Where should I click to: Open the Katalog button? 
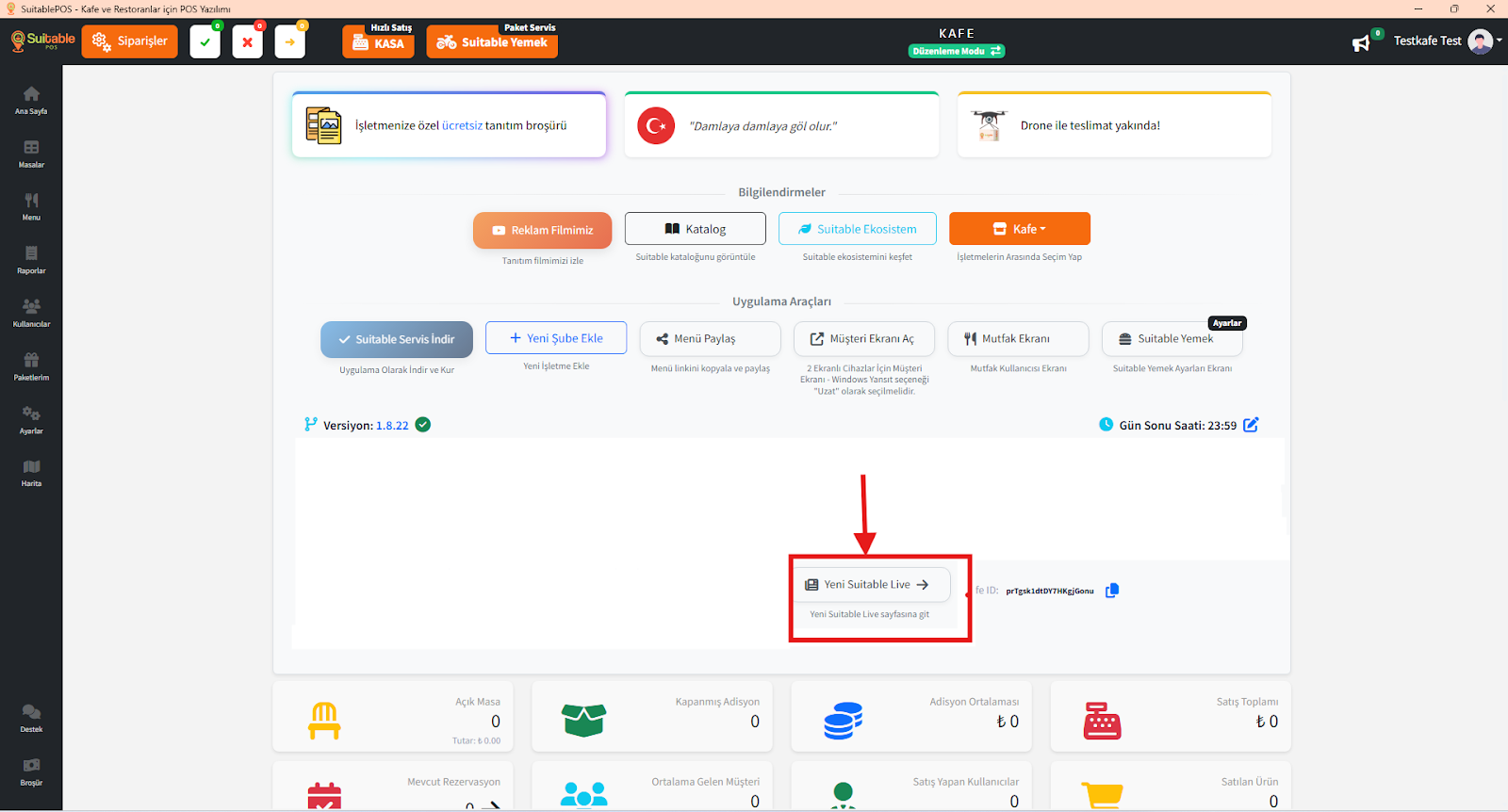coord(696,229)
